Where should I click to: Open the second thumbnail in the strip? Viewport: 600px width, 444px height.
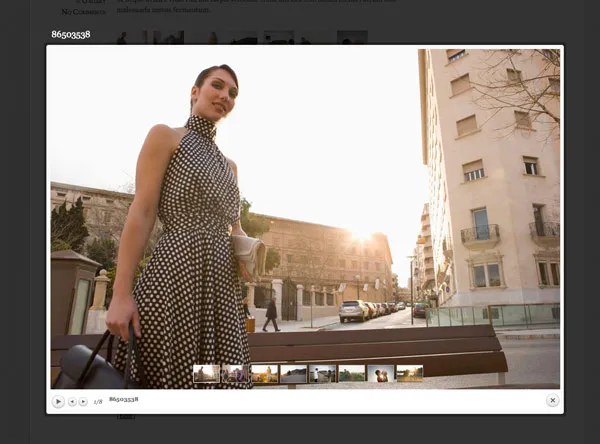point(235,374)
